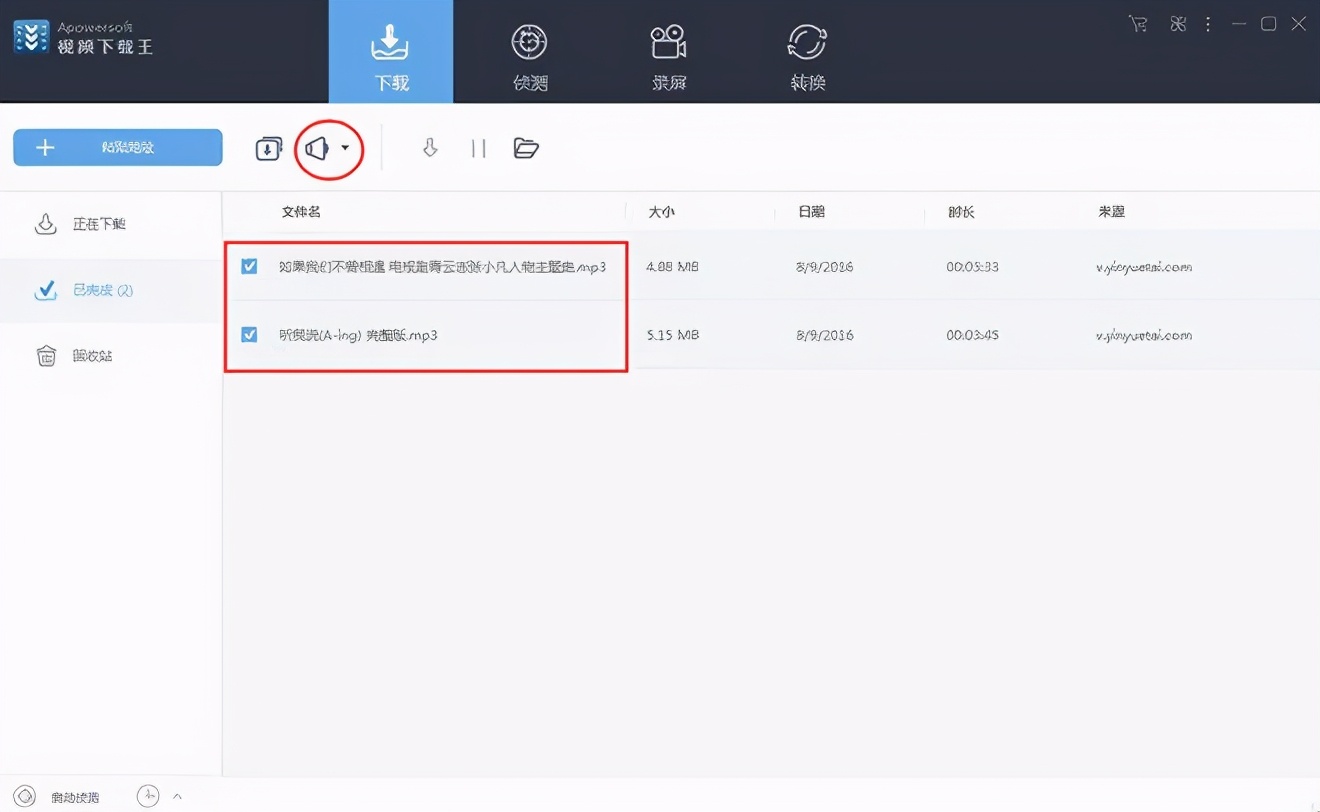Expand the audio quality dropdown arrow
Image resolution: width=1320 pixels, height=812 pixels.
click(x=344, y=147)
